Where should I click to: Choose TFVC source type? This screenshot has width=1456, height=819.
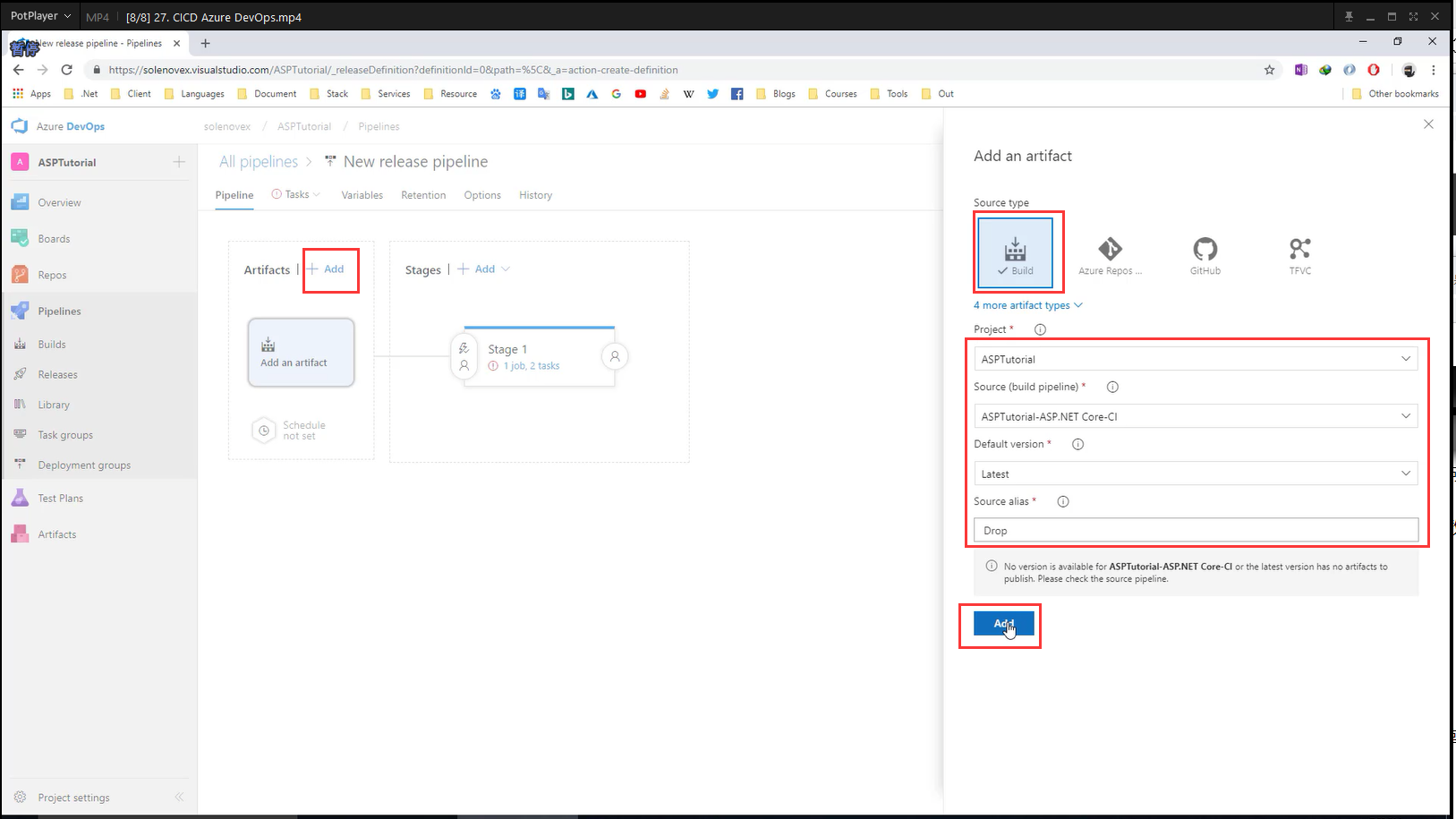(1299, 256)
